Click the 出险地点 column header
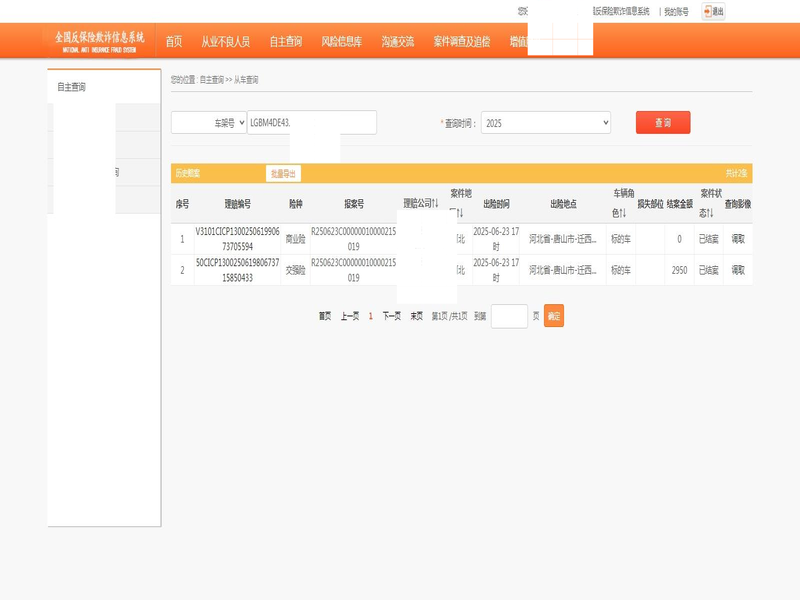This screenshot has height=600, width=800. (563, 204)
